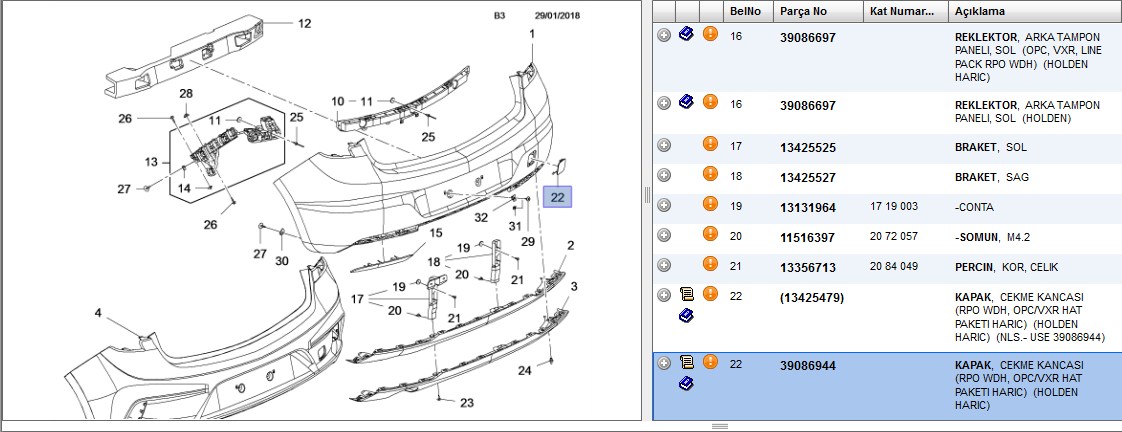The height and width of the screenshot is (432, 1122).
Task: Select part number 13425527 in list
Action: pos(808,177)
